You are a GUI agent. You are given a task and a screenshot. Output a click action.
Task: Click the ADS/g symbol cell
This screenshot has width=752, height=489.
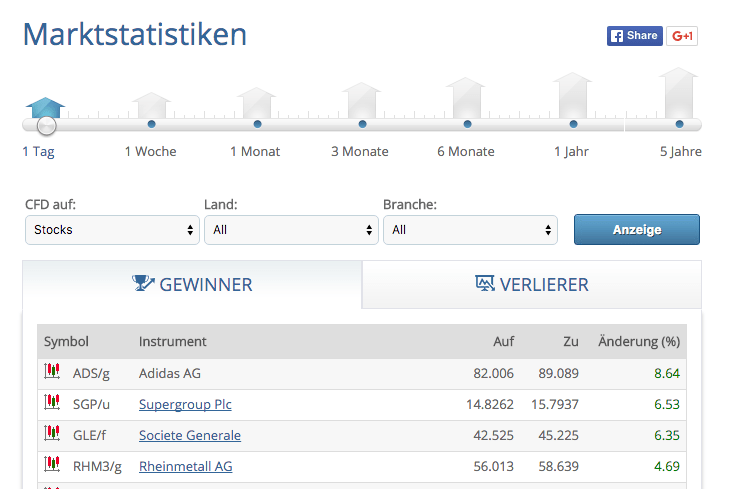(91, 373)
